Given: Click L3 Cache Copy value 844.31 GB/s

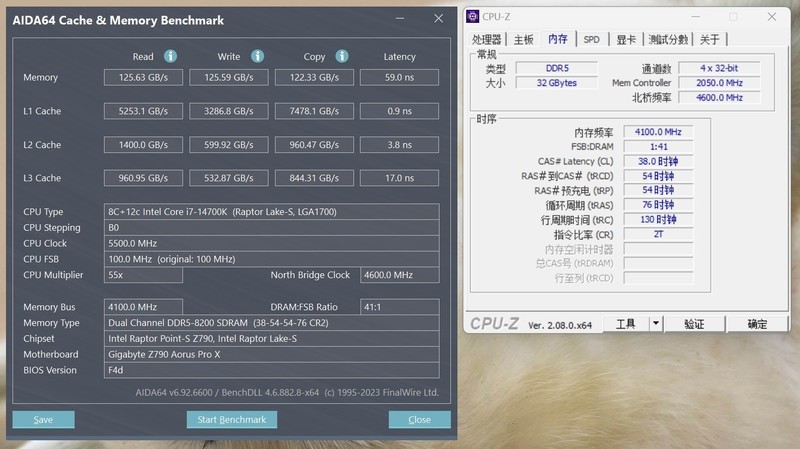Looking at the screenshot, I should (314, 178).
